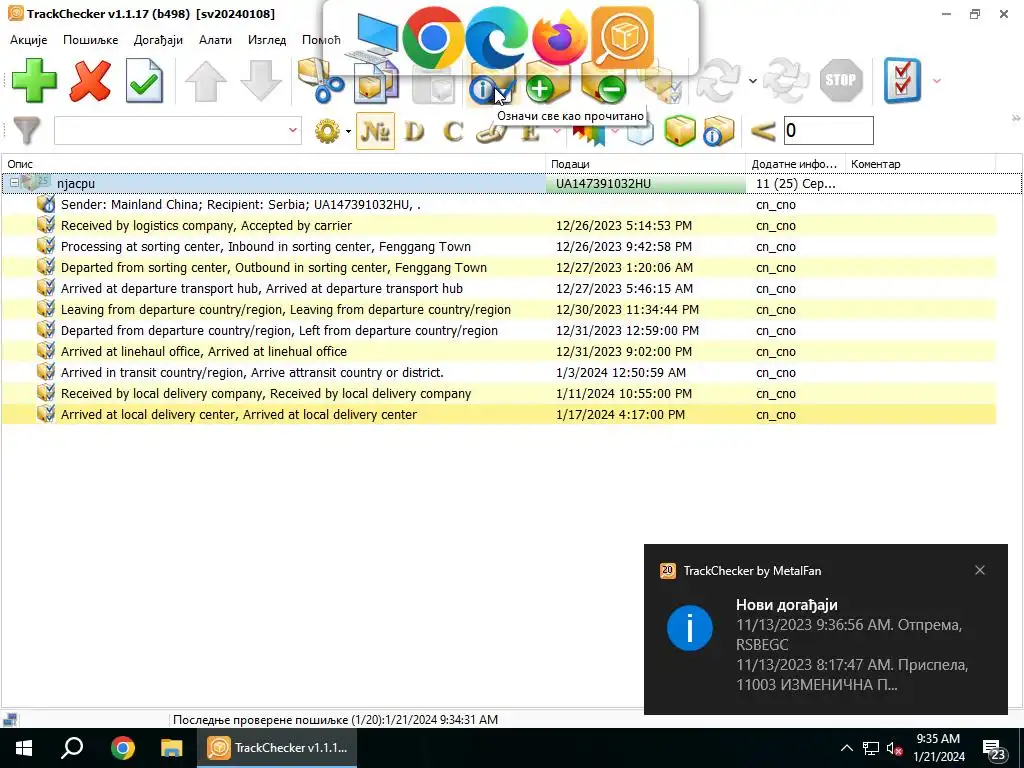Open the notification center icon in tray
Image resolution: width=1024 pixels, height=768 pixels.
995,750
